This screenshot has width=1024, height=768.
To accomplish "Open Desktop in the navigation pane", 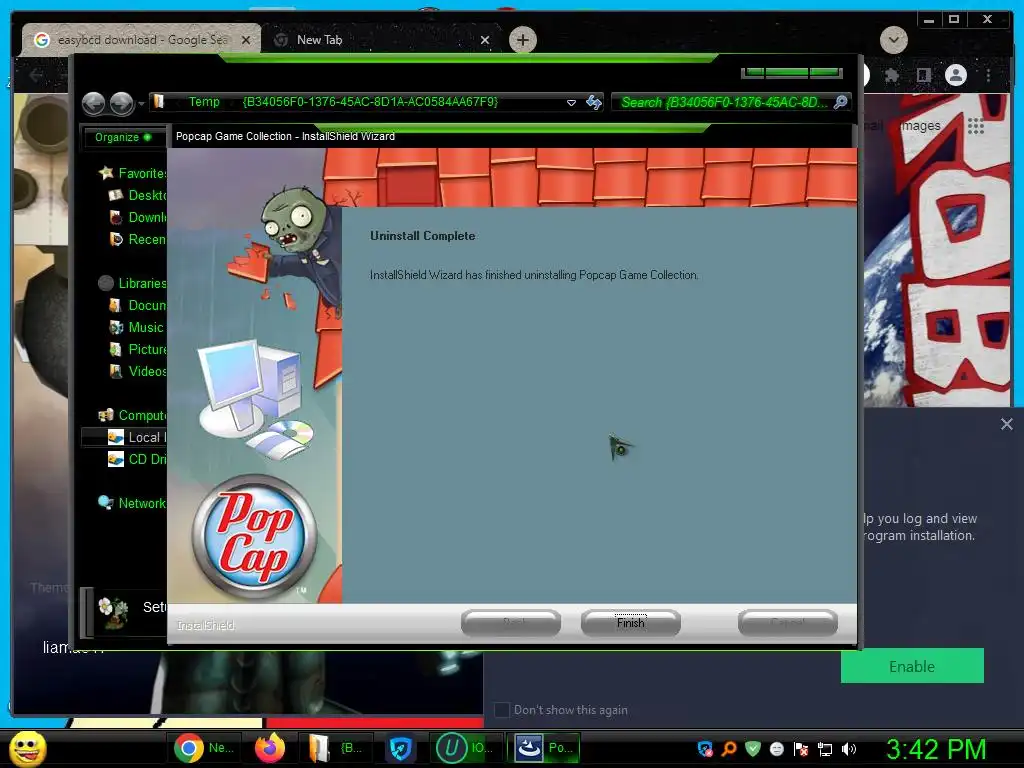I will [x=138, y=195].
